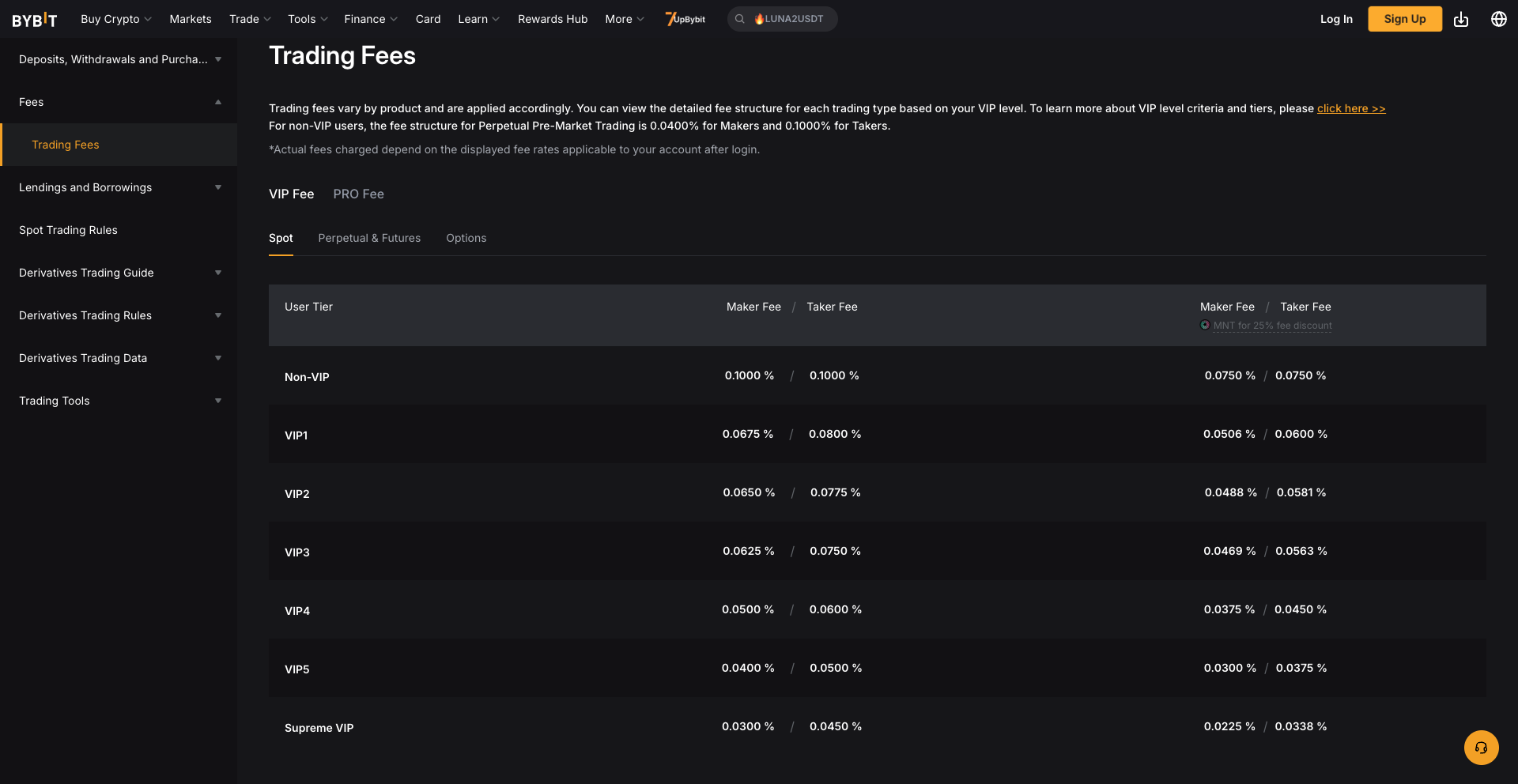Open the Card menu item

(428, 19)
